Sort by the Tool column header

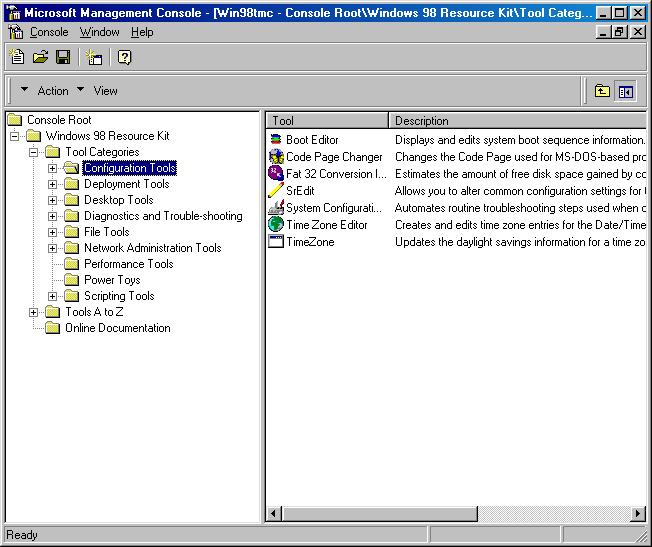point(327,121)
